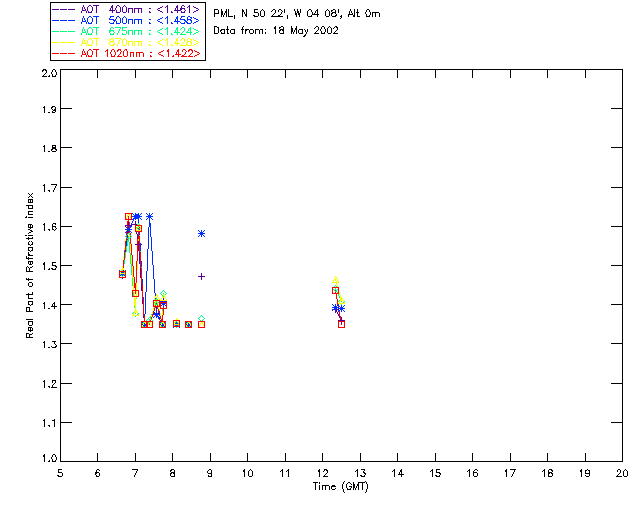Click the hour 11 time axis label
640x512 pixels.
click(285, 473)
